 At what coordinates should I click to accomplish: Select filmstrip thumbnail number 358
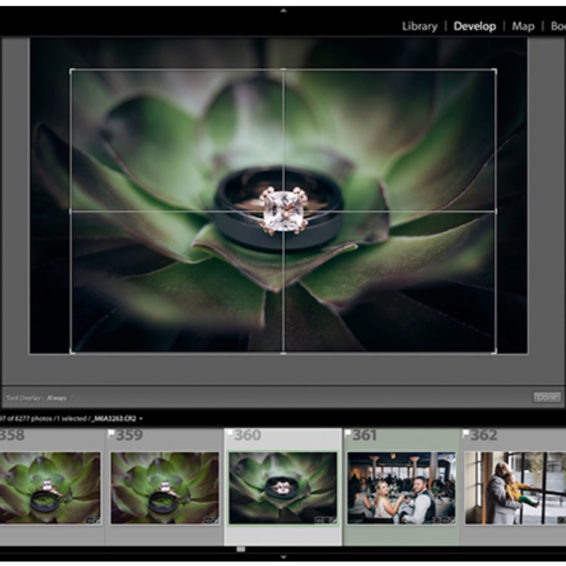tap(50, 487)
